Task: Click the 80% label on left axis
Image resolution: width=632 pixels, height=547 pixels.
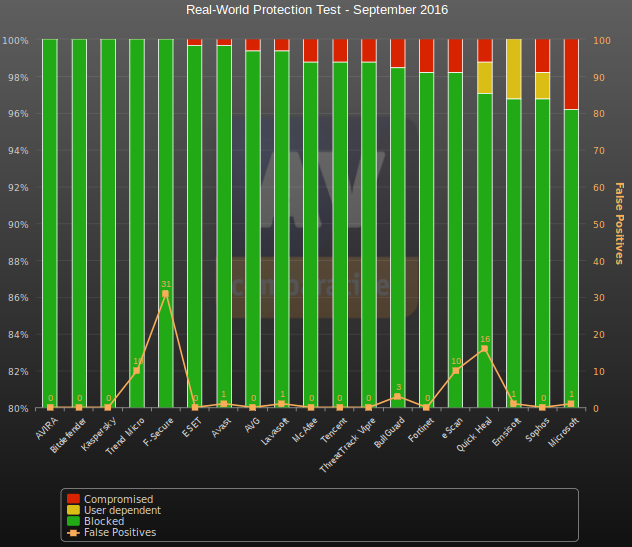Action: coord(18,408)
